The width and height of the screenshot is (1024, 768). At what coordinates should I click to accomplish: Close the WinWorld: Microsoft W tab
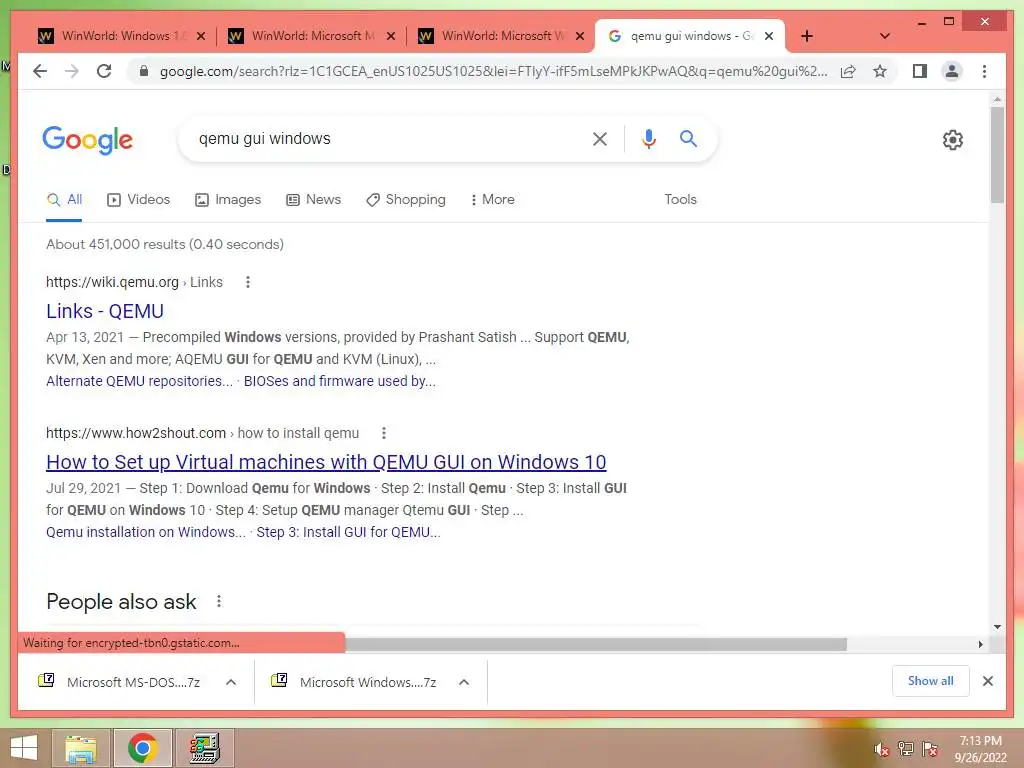pyautogui.click(x=579, y=36)
